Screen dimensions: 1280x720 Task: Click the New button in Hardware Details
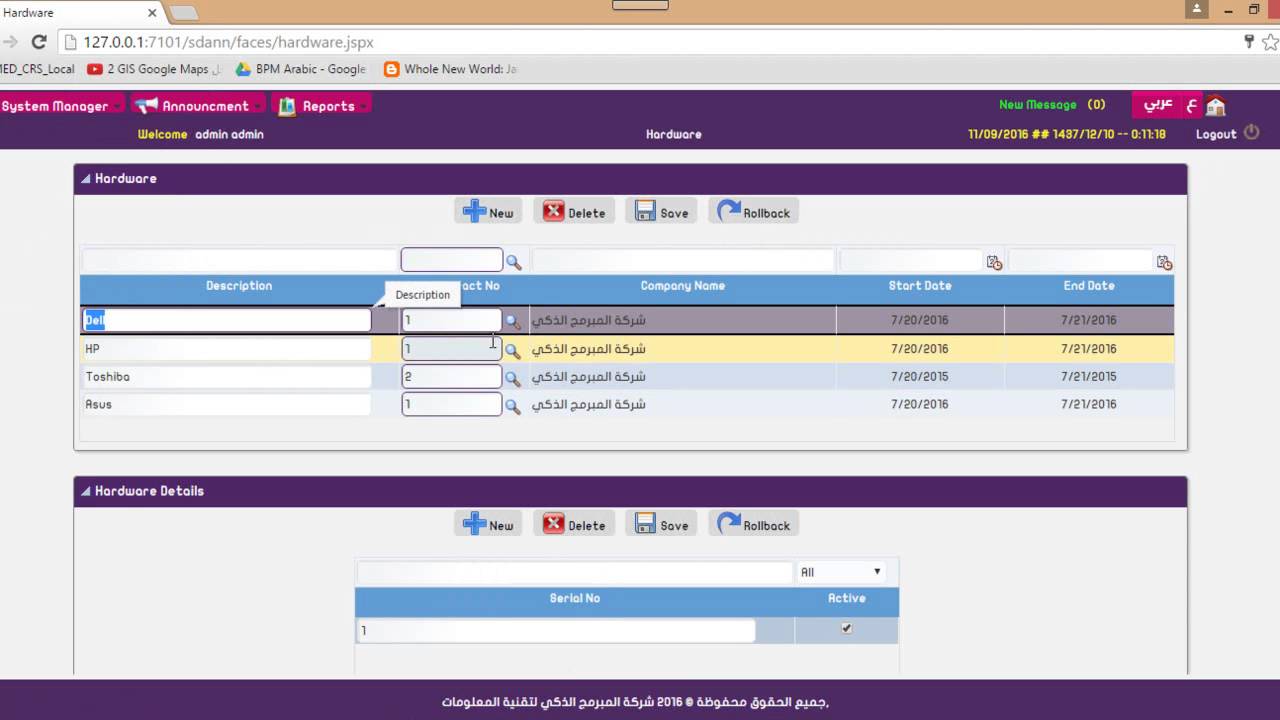488,525
